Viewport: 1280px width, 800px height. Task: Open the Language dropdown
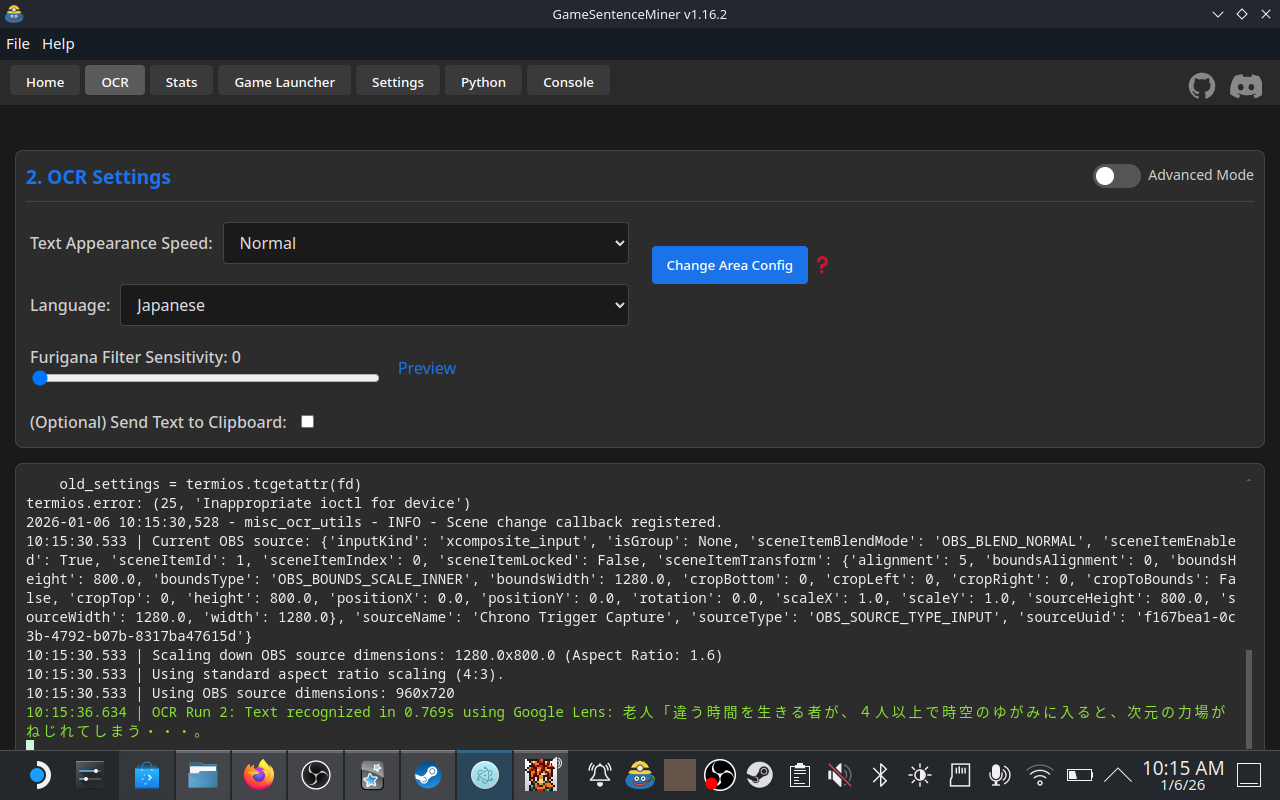374,305
